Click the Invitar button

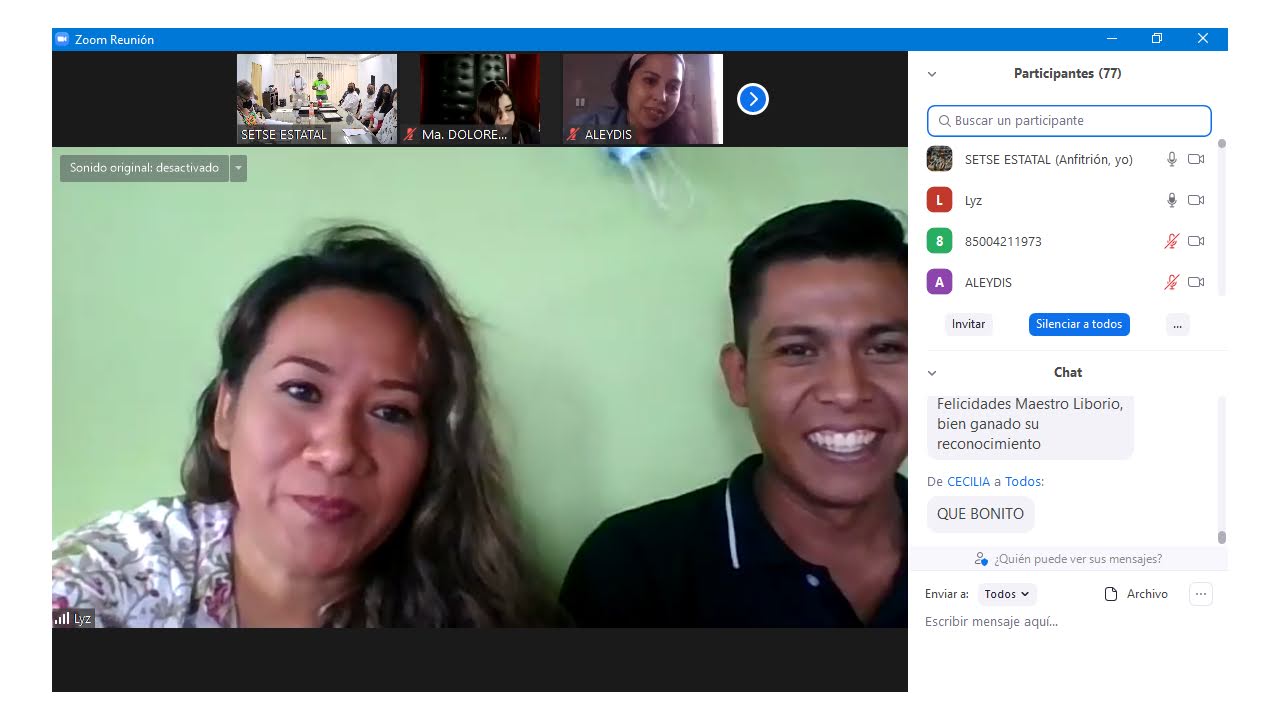(x=968, y=324)
